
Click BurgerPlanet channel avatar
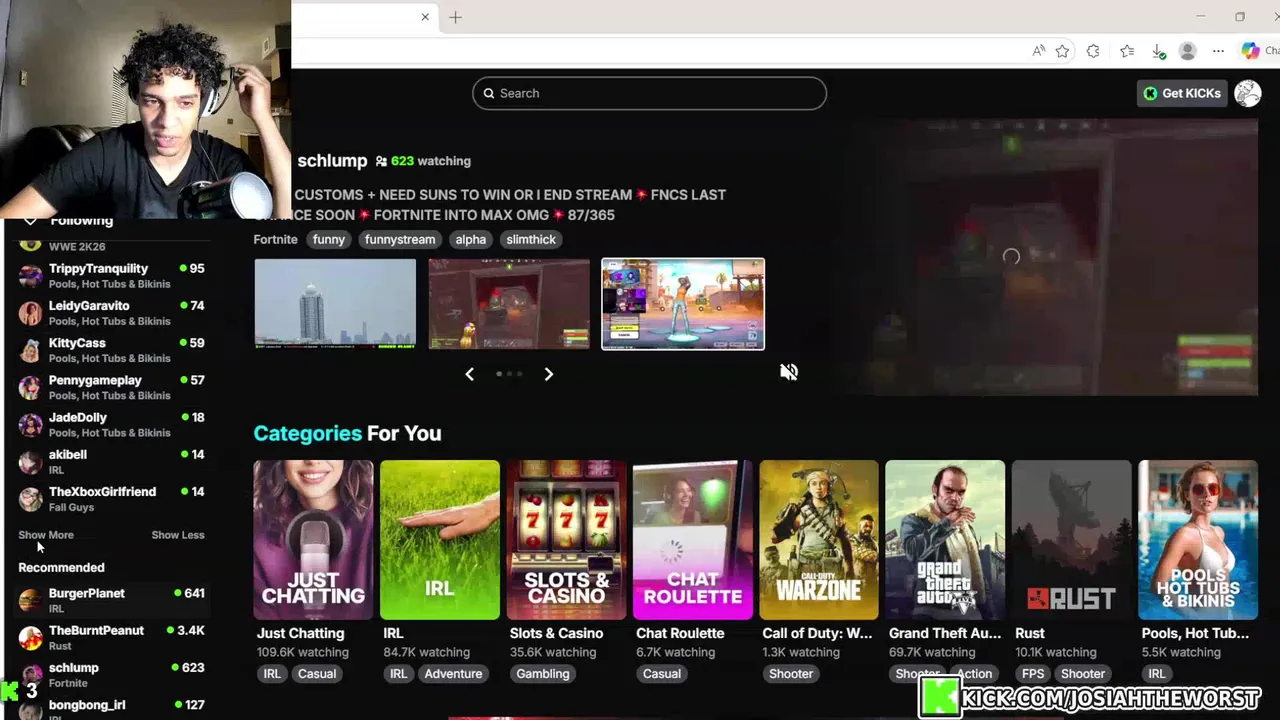tap(31, 600)
